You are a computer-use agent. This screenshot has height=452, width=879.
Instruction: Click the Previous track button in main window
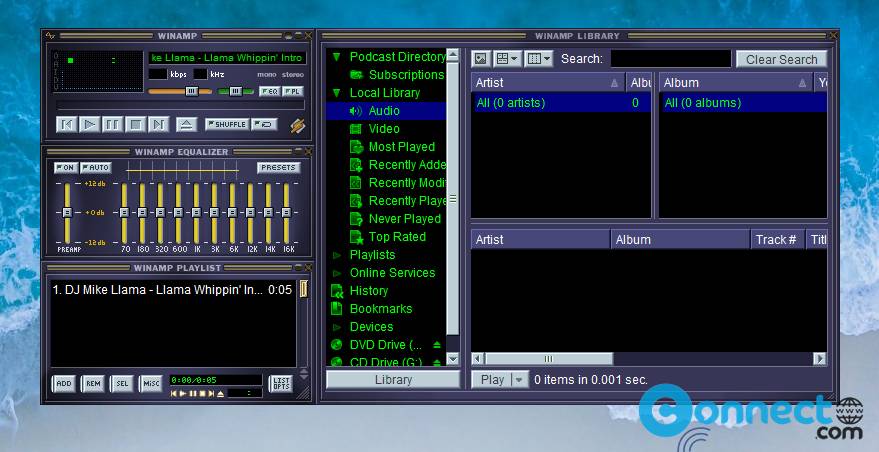(x=66, y=124)
